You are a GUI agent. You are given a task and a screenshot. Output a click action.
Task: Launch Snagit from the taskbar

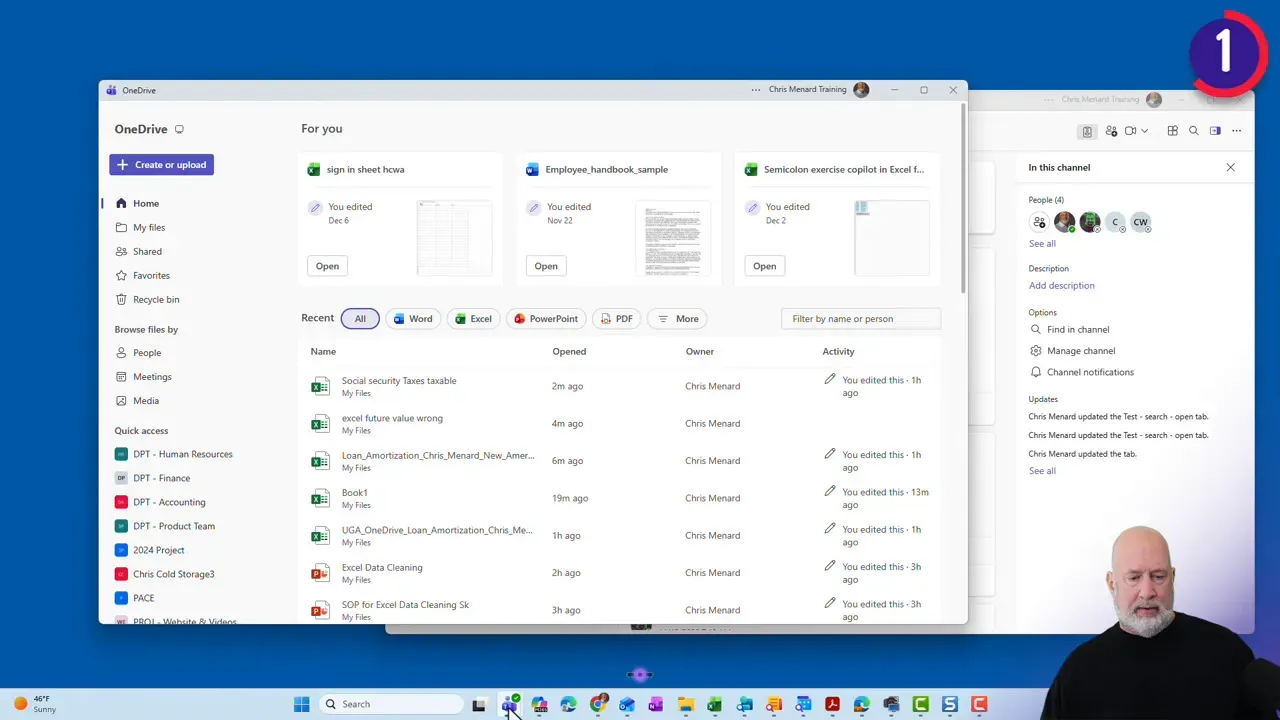click(x=949, y=704)
